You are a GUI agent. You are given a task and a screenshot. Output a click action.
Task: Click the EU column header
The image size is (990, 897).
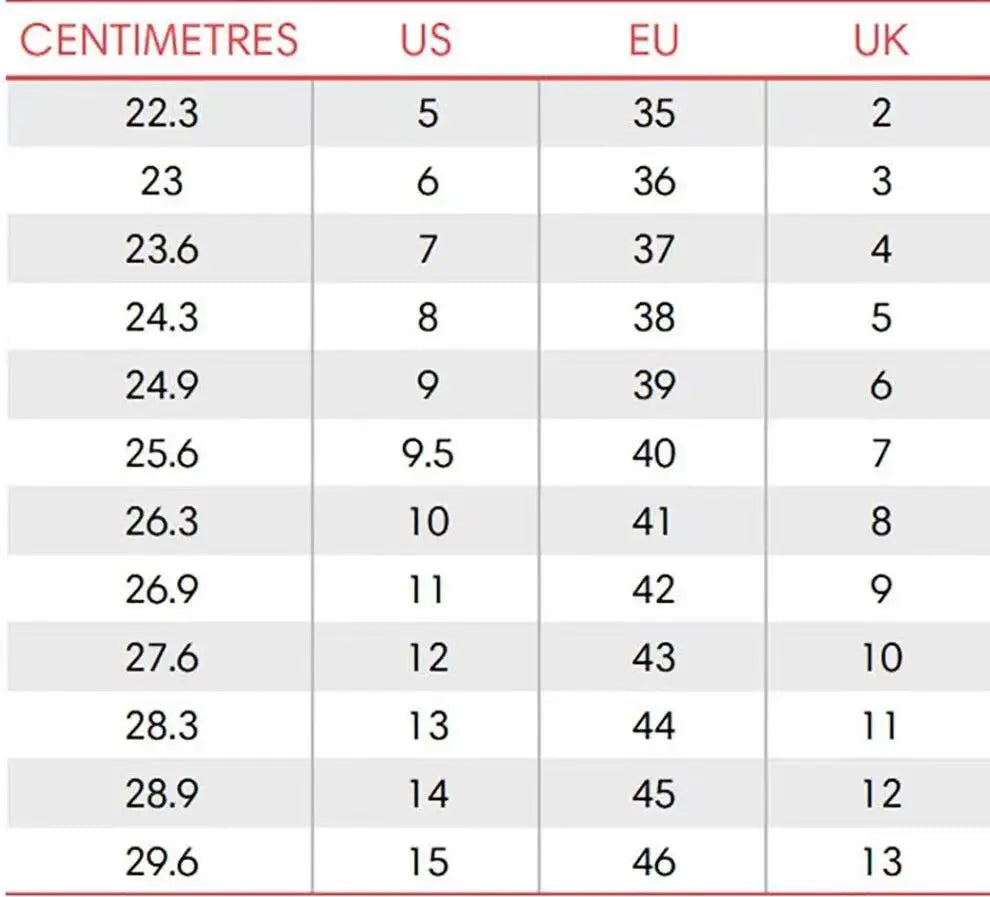654,41
